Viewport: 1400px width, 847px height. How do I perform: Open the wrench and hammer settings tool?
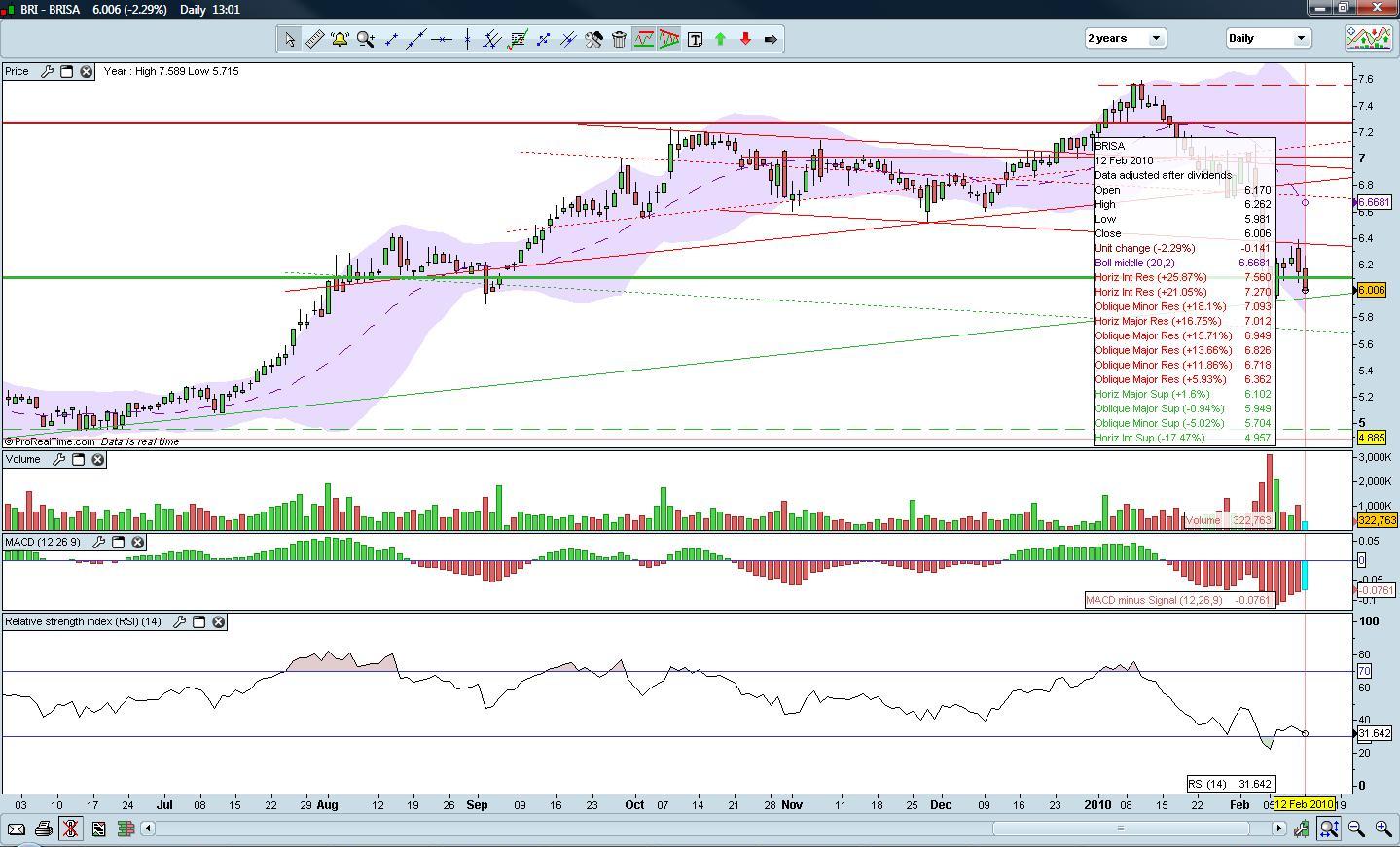tap(593, 39)
